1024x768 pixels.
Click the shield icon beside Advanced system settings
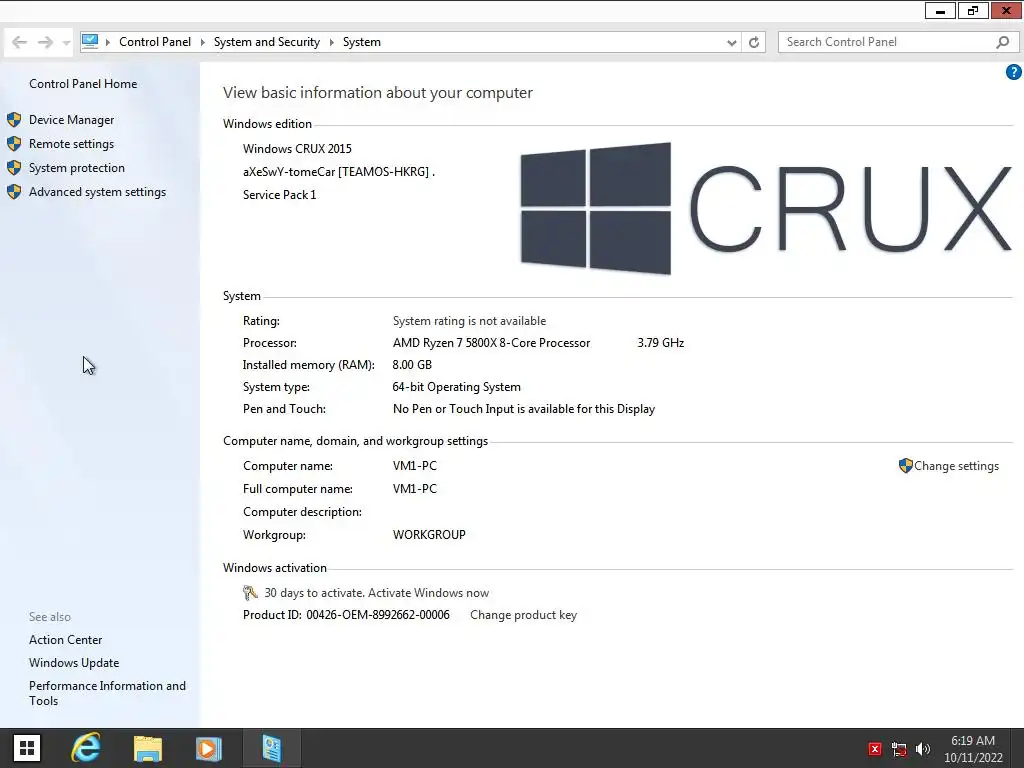14,192
